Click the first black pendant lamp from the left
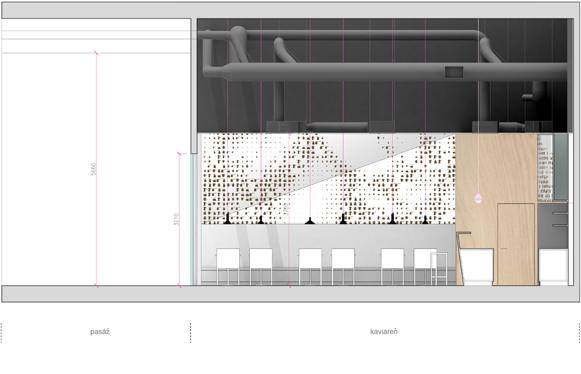The width and height of the screenshot is (581, 374). (x=228, y=219)
